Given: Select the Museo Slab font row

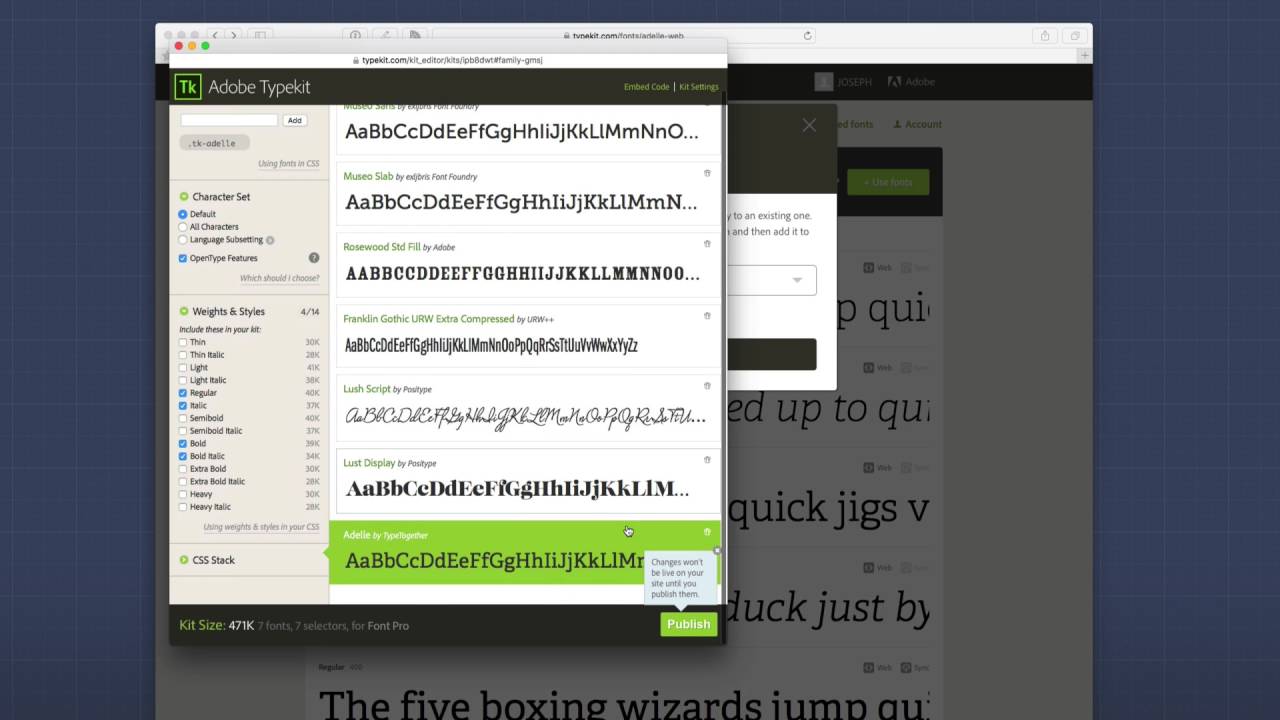Looking at the screenshot, I should point(528,194).
